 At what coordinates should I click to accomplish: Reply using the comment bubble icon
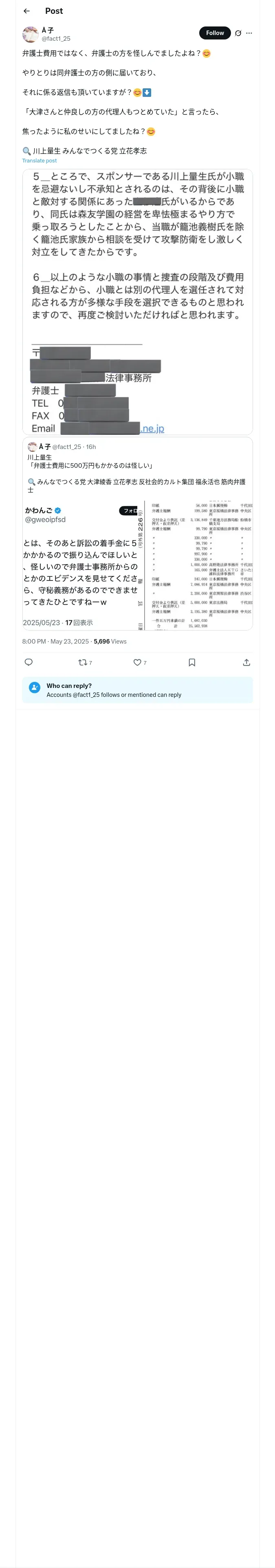pyautogui.click(x=28, y=662)
